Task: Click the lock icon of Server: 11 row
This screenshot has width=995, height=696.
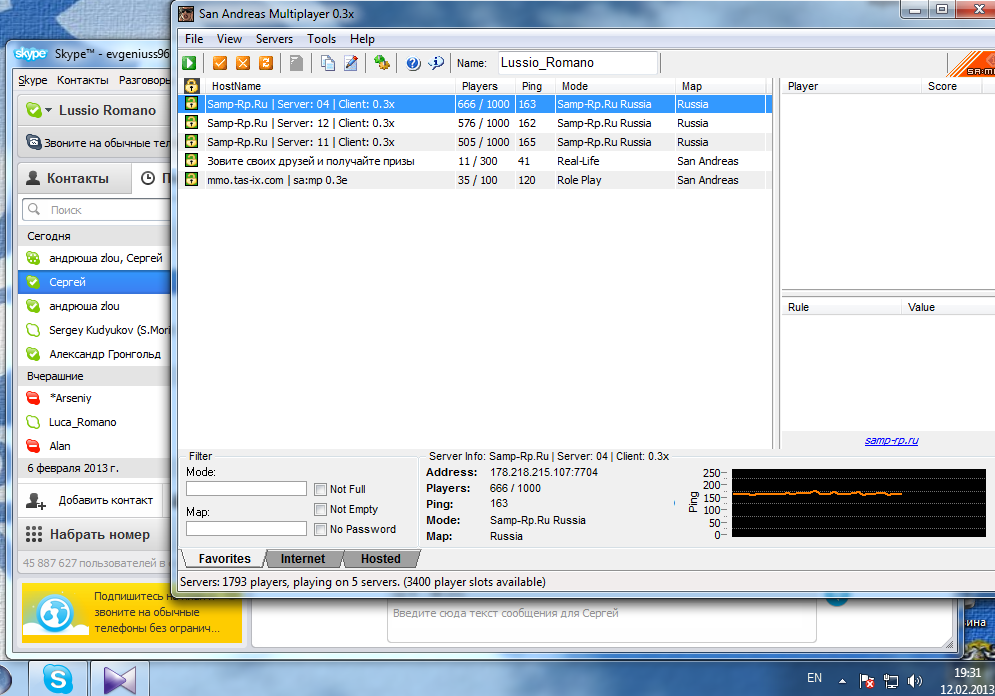Action: click(x=191, y=141)
